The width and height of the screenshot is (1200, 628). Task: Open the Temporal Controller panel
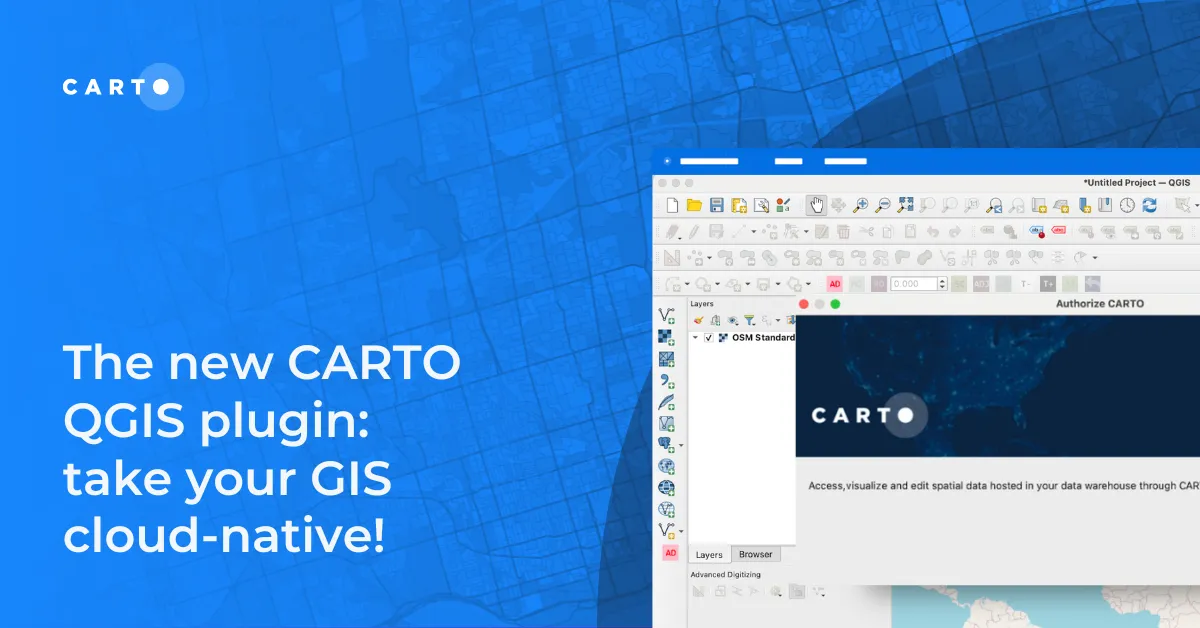(x=1127, y=205)
